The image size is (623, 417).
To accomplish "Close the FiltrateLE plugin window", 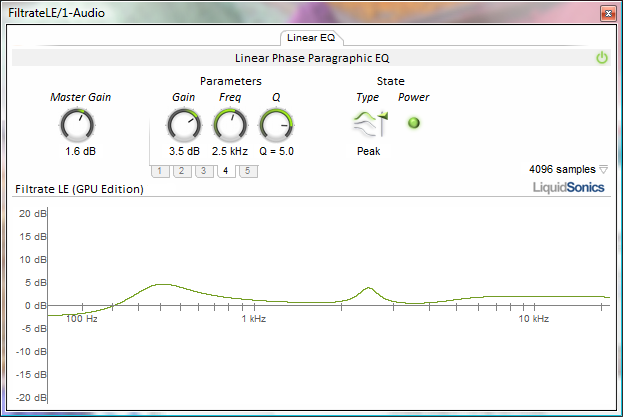I will 606,13.
